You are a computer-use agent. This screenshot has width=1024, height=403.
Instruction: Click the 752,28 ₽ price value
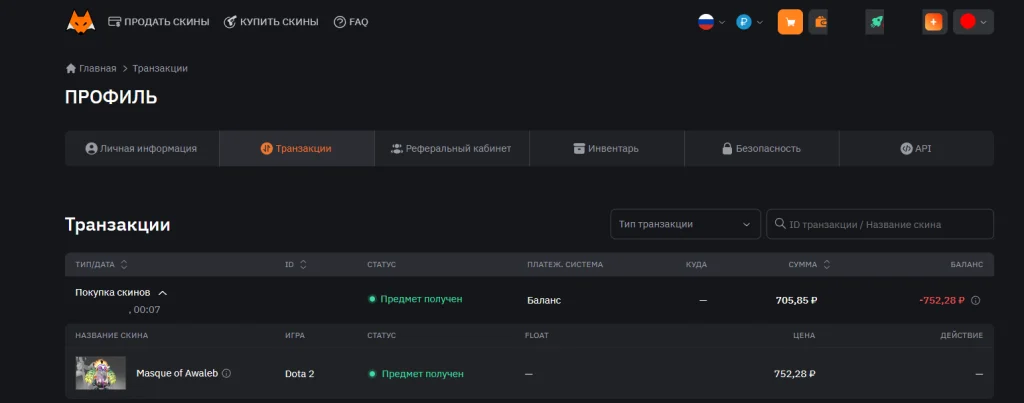[x=795, y=374]
